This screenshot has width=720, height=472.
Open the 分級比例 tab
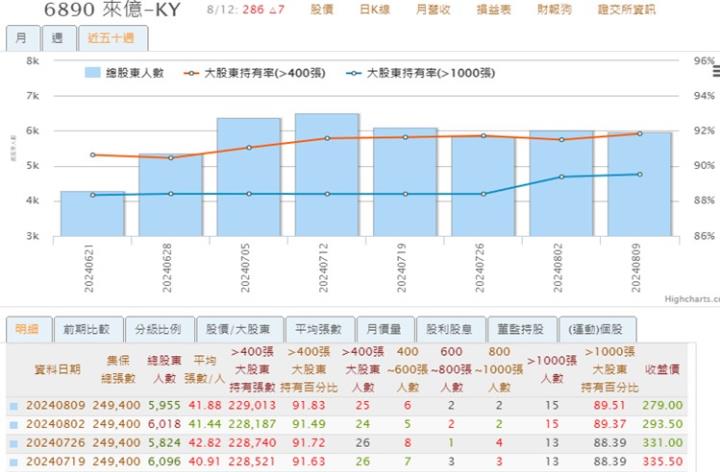tap(156, 329)
